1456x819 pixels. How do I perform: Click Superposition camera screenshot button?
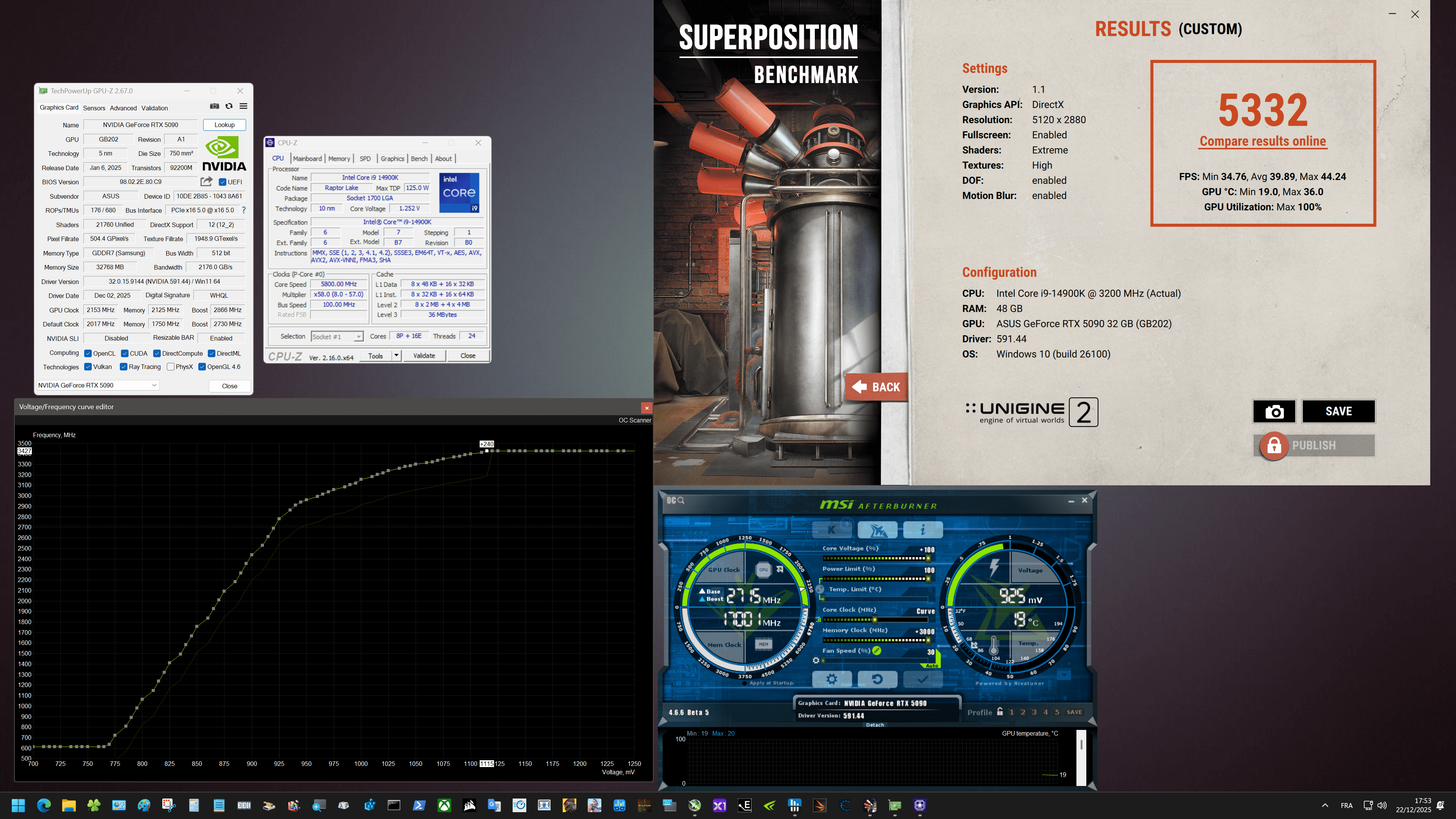click(x=1274, y=411)
